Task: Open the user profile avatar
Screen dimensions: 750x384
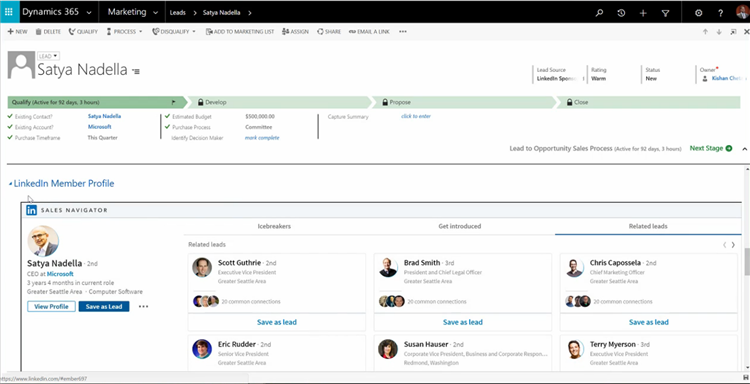Action: tap(743, 12)
